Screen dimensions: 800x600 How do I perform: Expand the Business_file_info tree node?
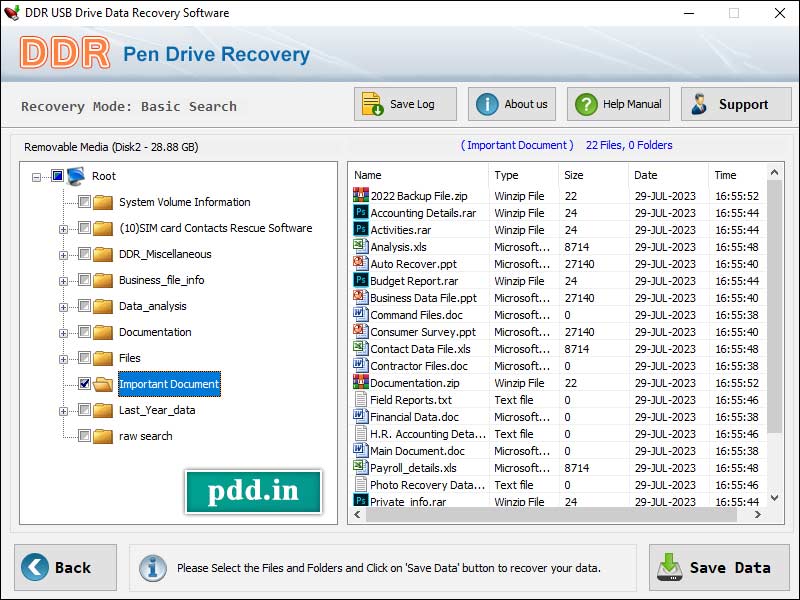(65, 279)
